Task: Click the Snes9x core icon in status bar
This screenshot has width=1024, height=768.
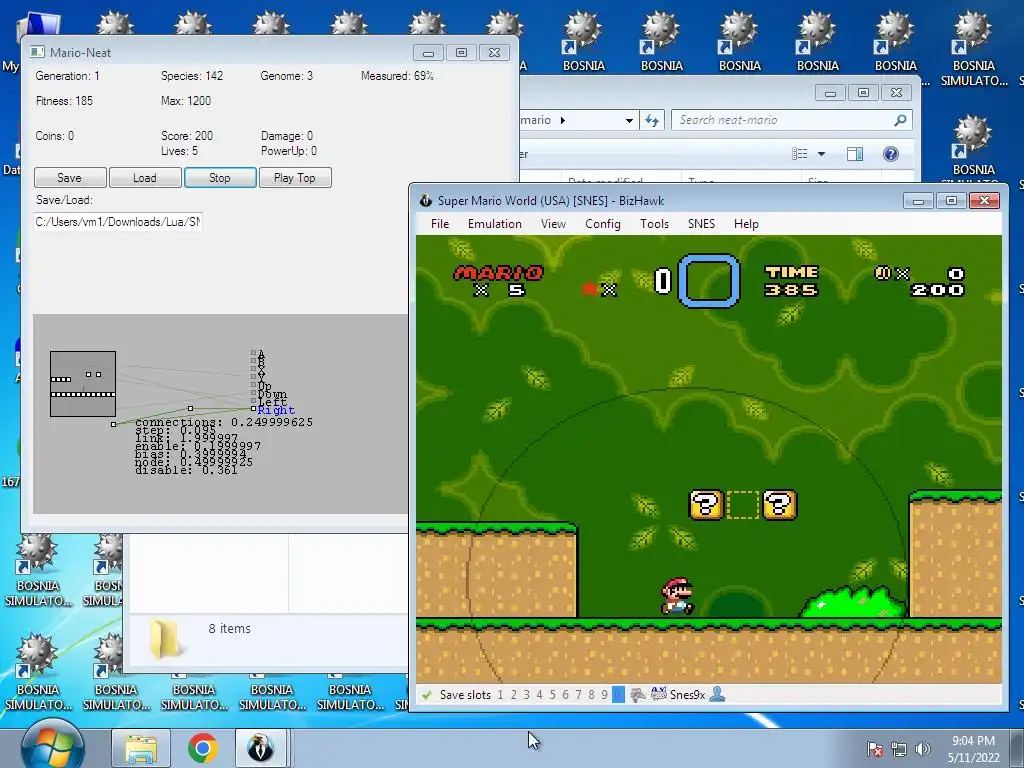Action: click(658, 694)
